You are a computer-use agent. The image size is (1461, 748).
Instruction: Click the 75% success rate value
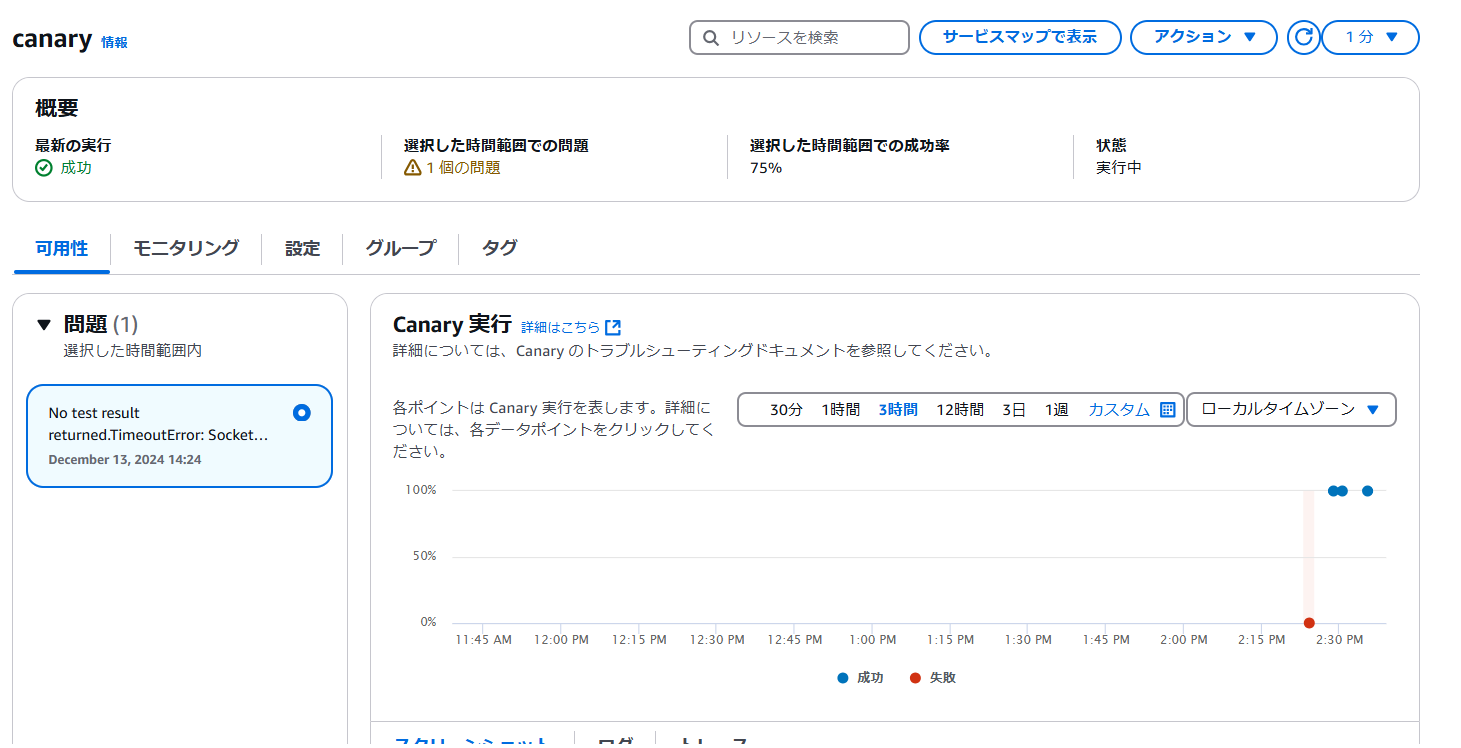tap(766, 168)
